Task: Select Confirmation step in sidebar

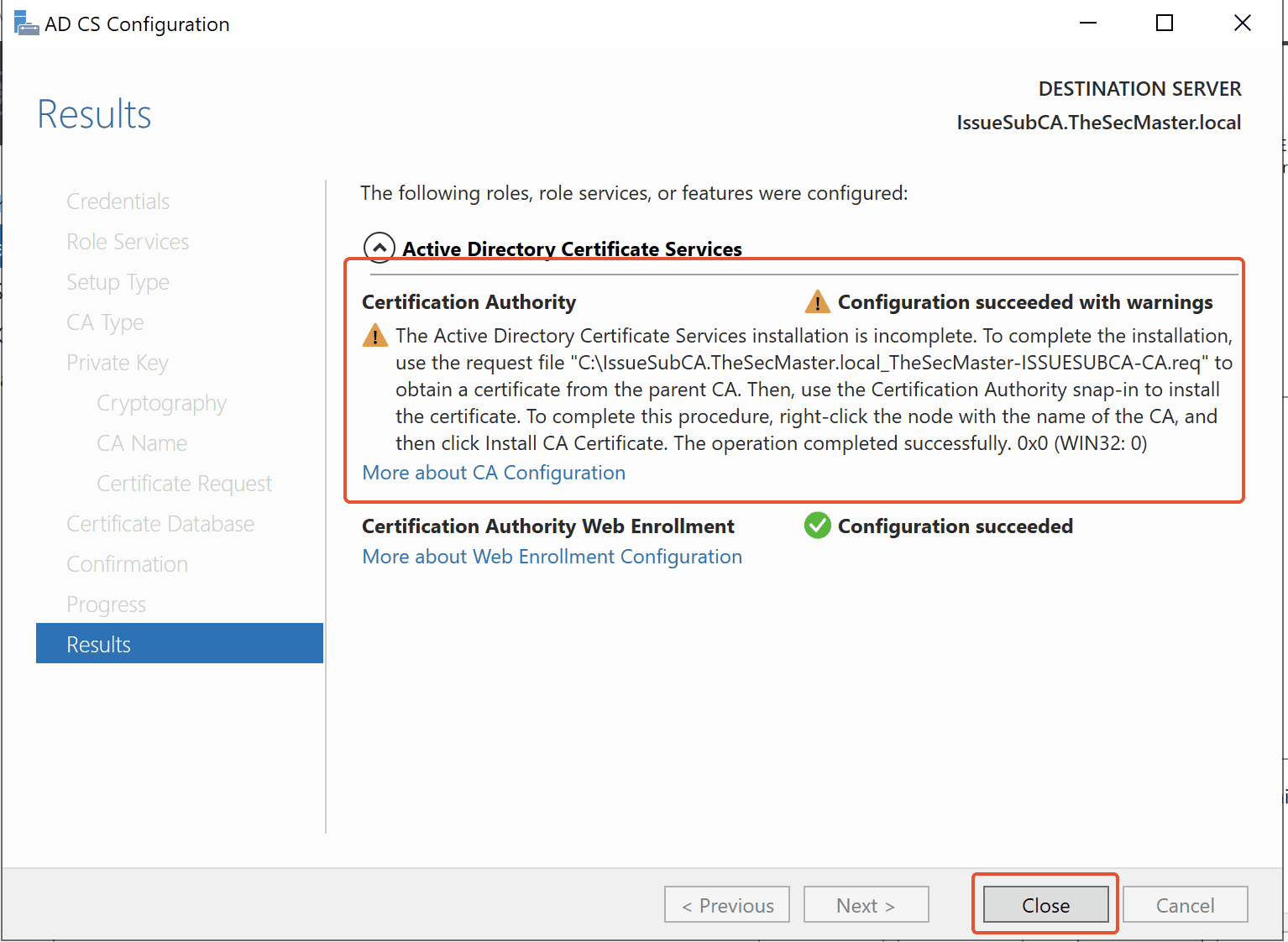Action: pyautogui.click(x=128, y=564)
